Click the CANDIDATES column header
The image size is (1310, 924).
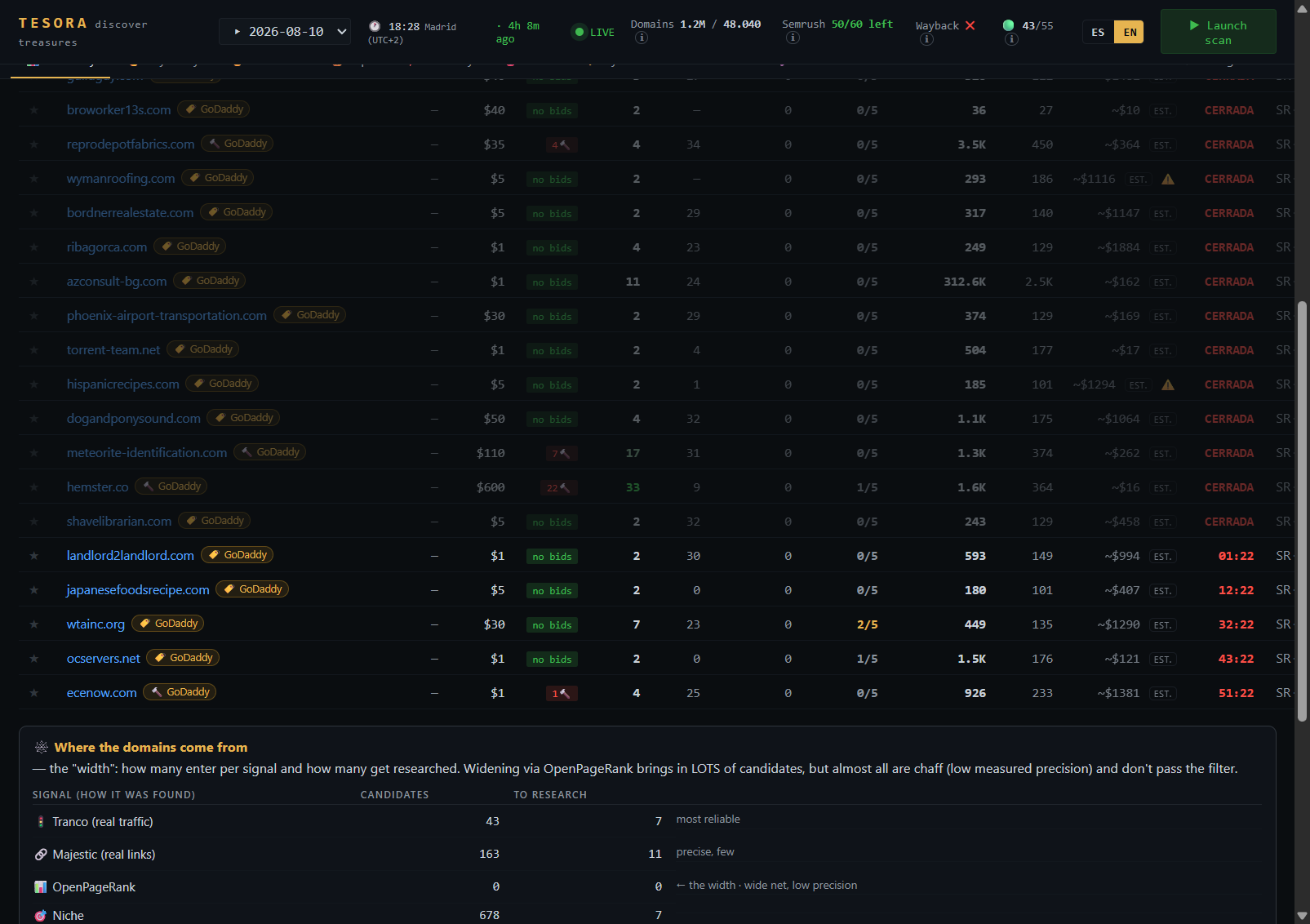coord(394,794)
